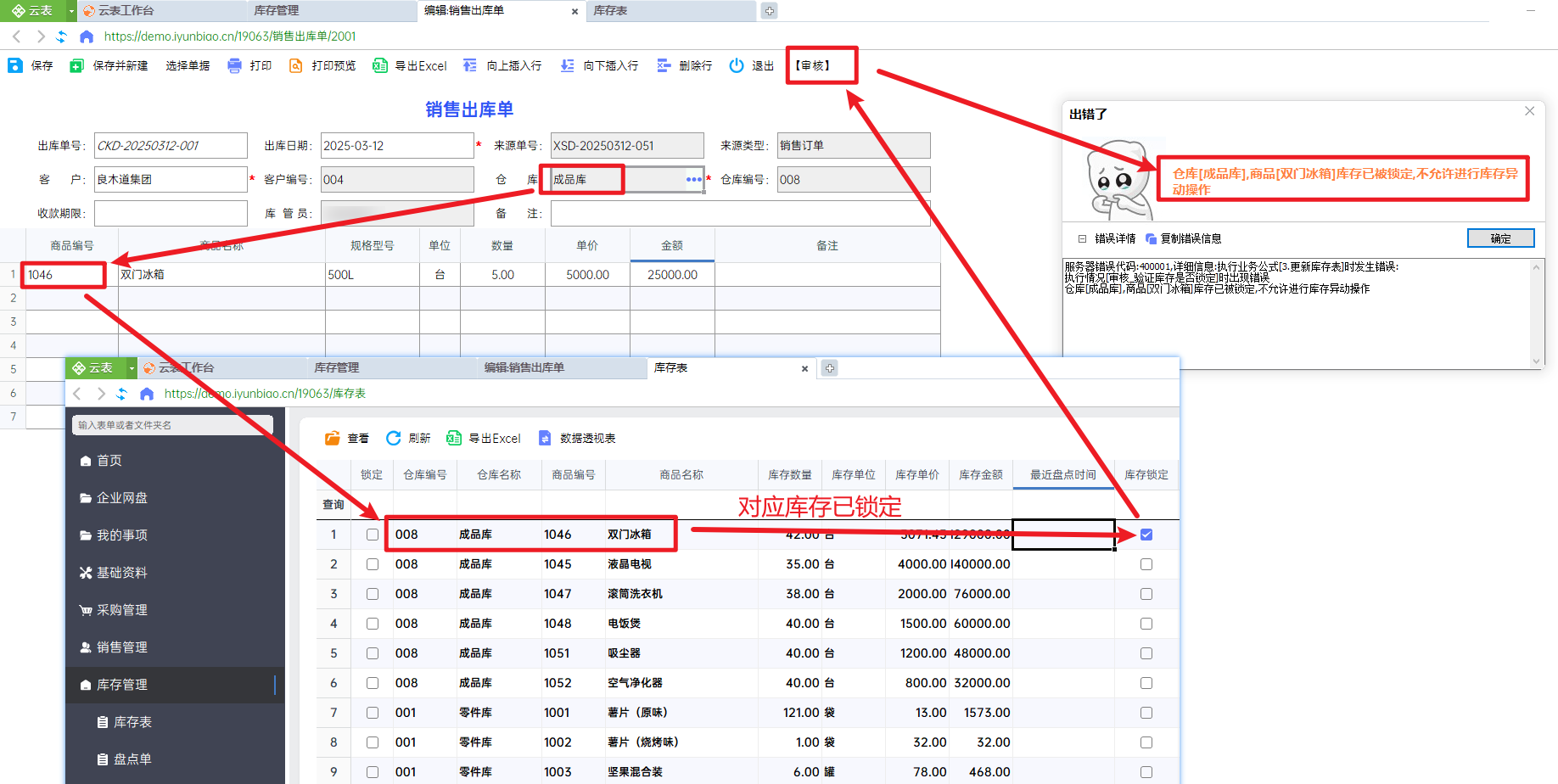This screenshot has height=784, width=1558.
Task: Open 盘点单 in the sidebar
Action: (175, 759)
